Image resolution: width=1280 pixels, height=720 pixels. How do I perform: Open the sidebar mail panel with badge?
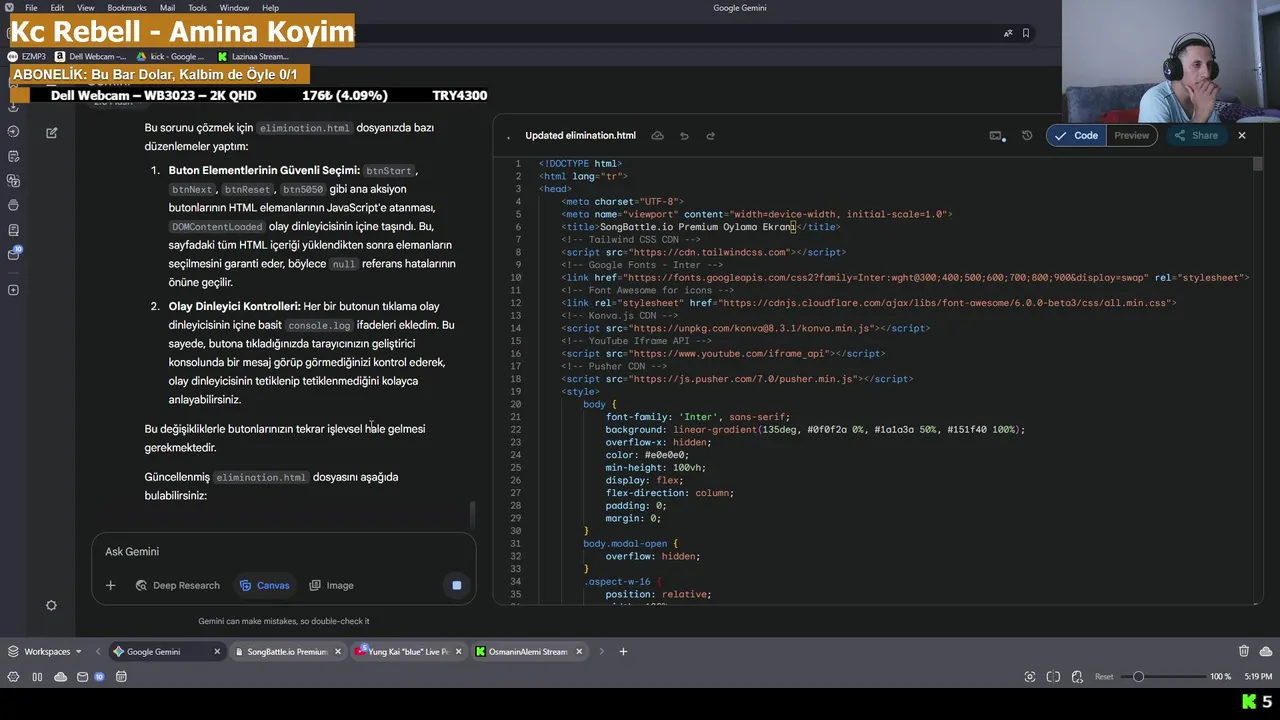coord(13,254)
